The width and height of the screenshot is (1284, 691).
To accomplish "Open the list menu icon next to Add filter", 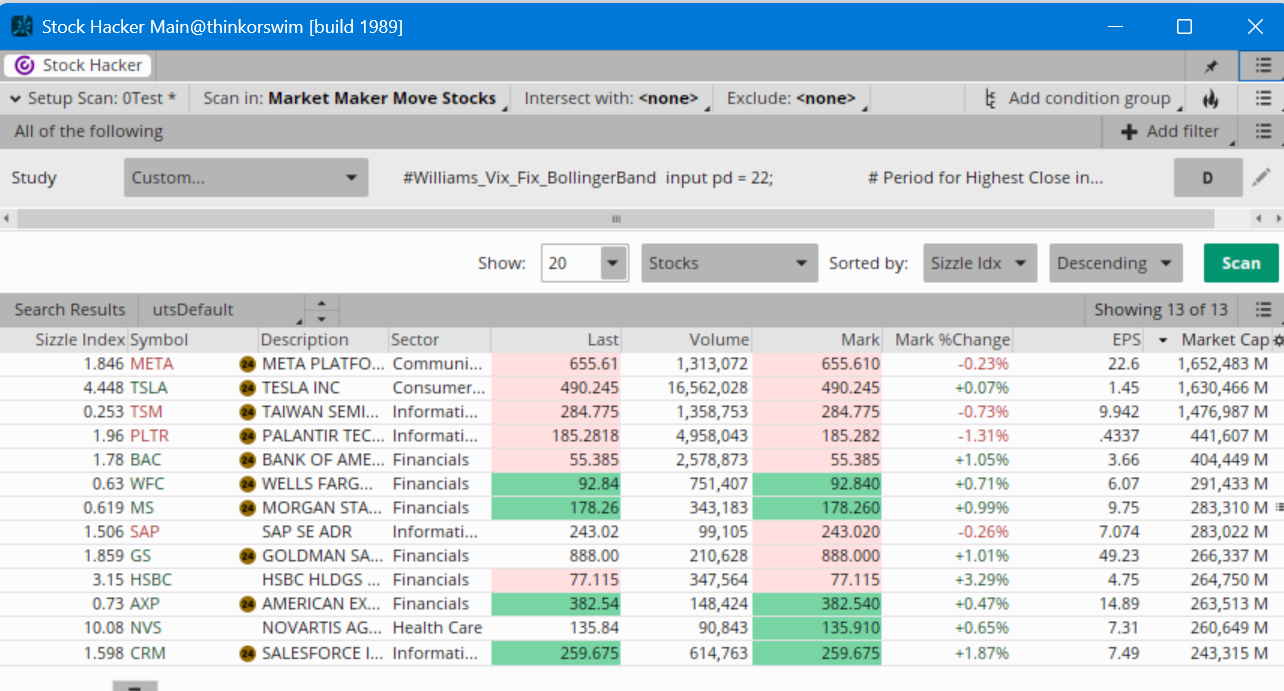I will [1263, 132].
